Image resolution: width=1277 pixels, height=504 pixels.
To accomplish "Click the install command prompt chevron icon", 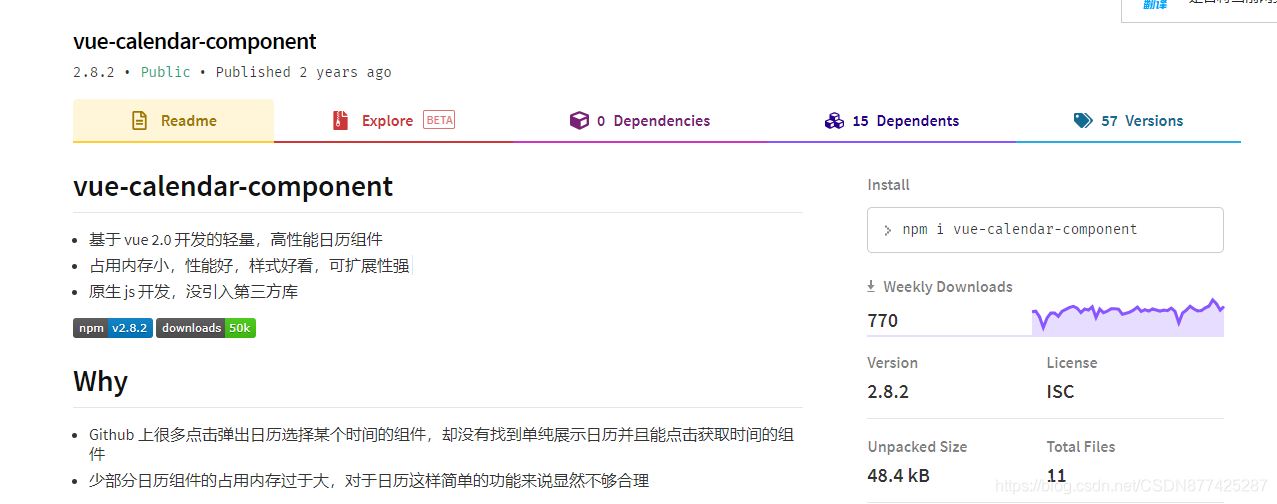I will click(887, 230).
